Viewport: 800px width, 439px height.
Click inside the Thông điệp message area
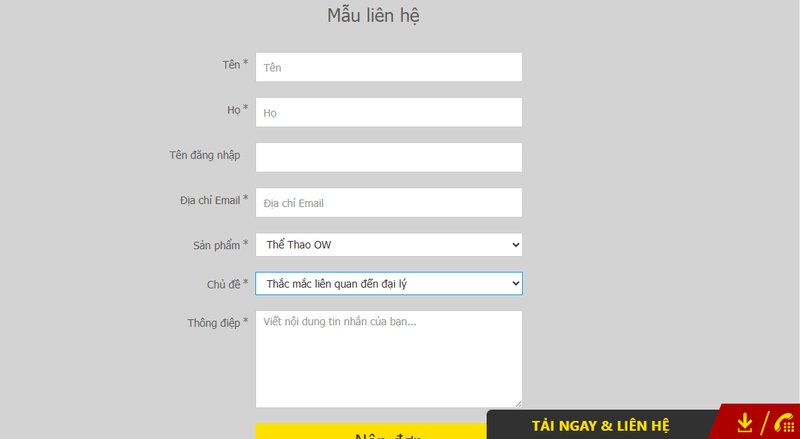tap(388, 358)
